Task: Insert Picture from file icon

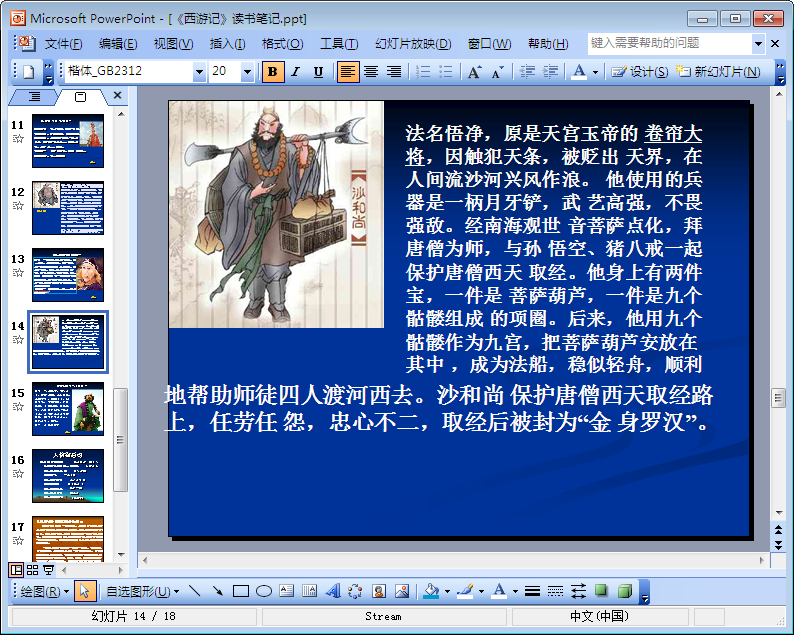Action: click(x=402, y=591)
